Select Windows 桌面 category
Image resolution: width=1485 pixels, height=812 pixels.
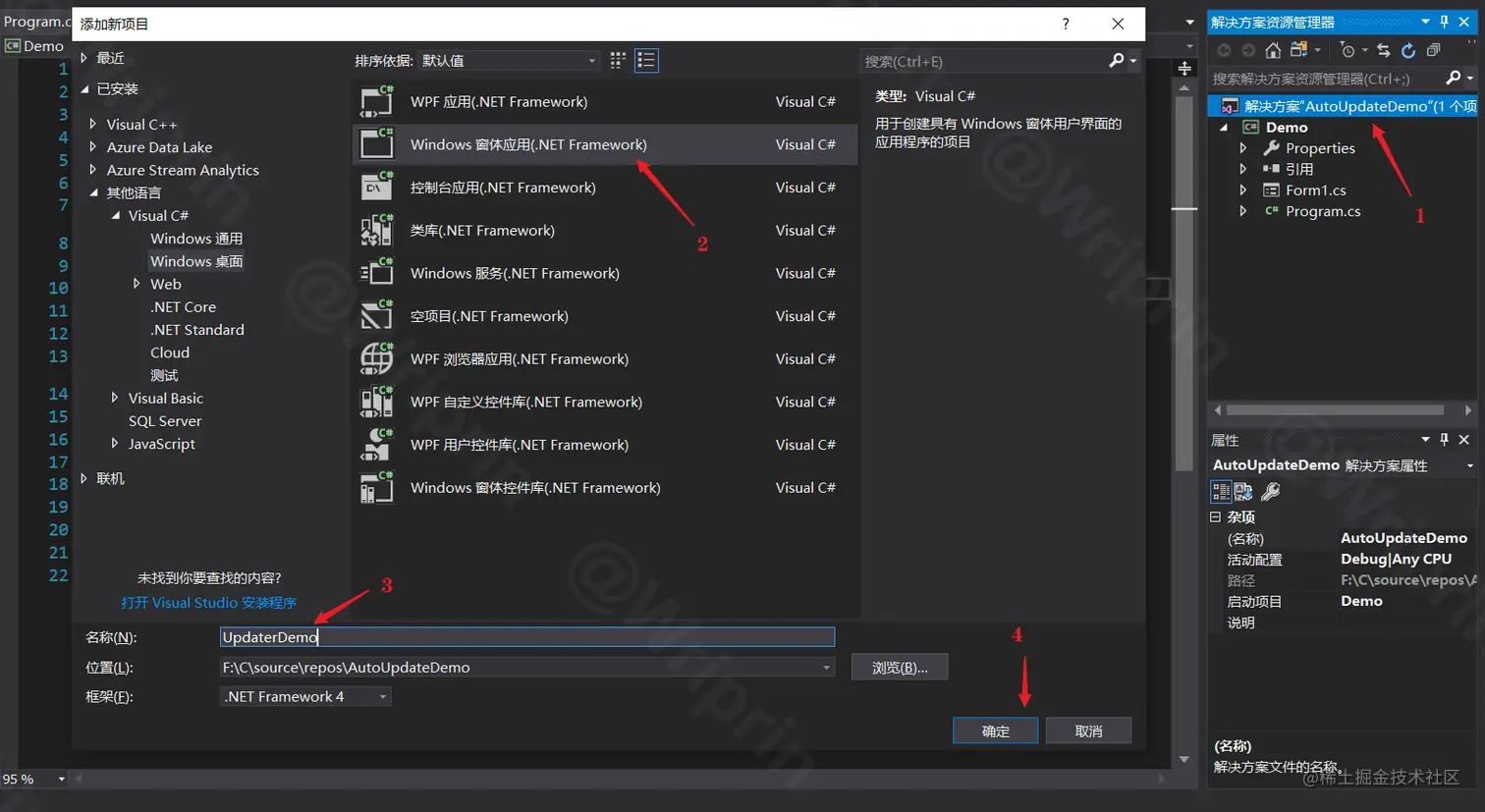[196, 261]
